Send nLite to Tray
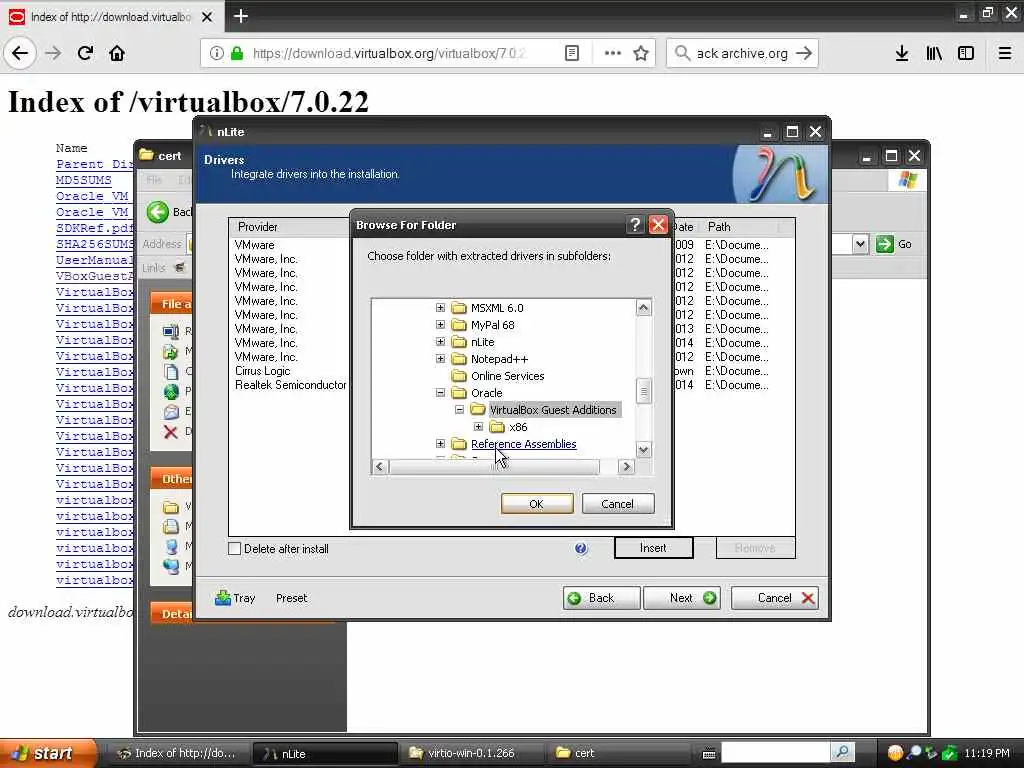 point(235,598)
